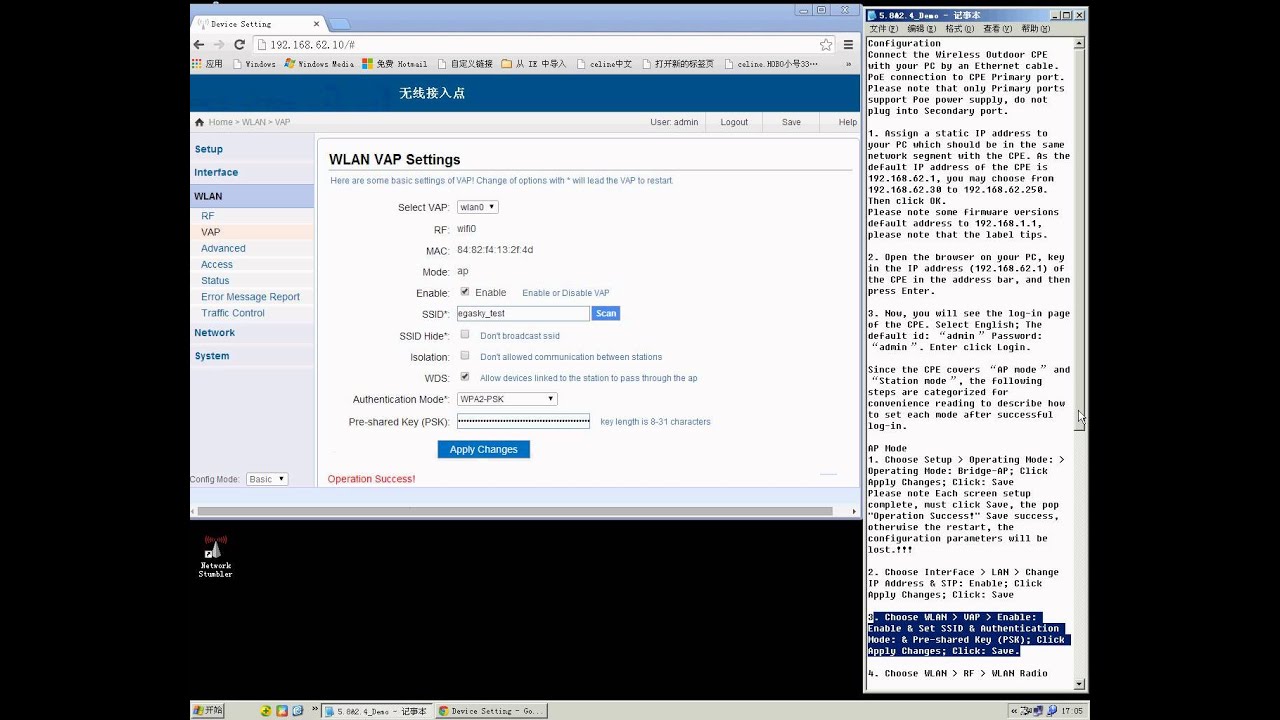Screen dimensions: 1280x720
Task: Click the browser forward arrow
Action: tap(218, 45)
